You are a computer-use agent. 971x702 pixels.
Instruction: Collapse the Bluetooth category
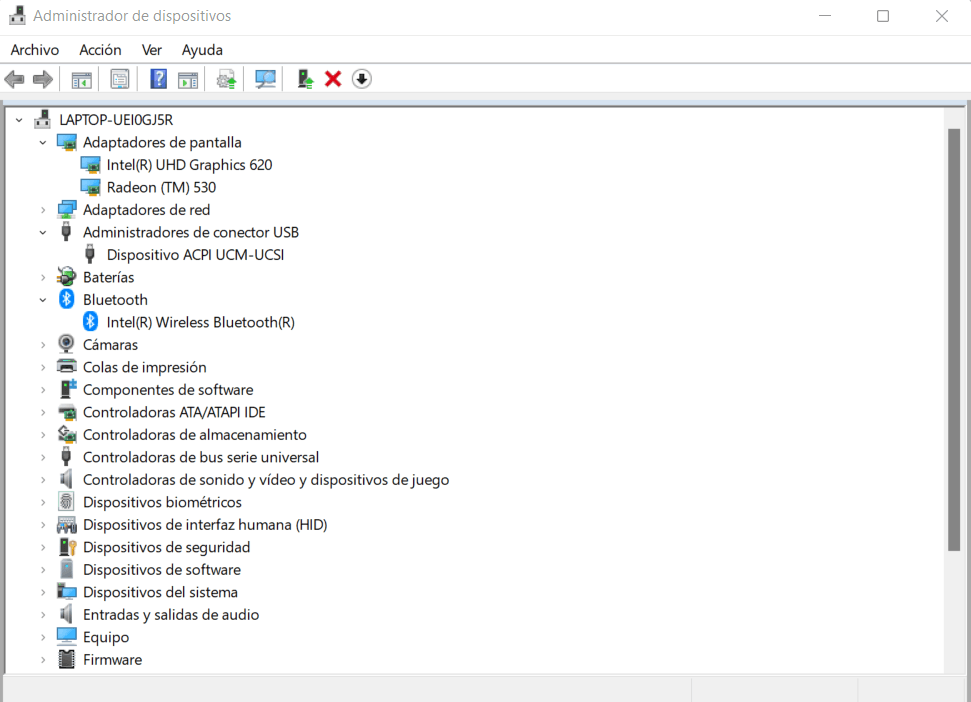43,300
